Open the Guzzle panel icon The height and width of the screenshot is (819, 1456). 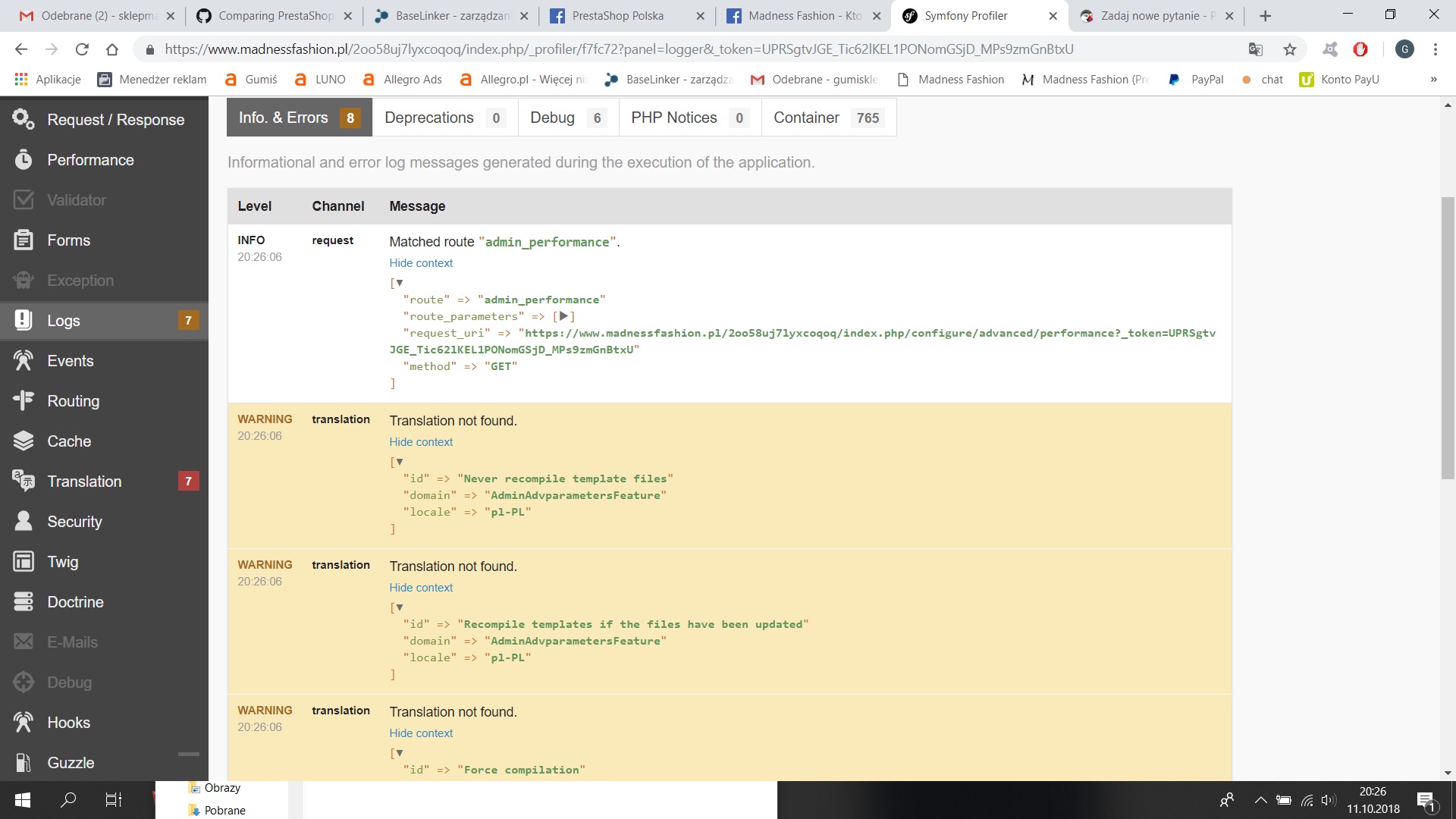tap(24, 762)
